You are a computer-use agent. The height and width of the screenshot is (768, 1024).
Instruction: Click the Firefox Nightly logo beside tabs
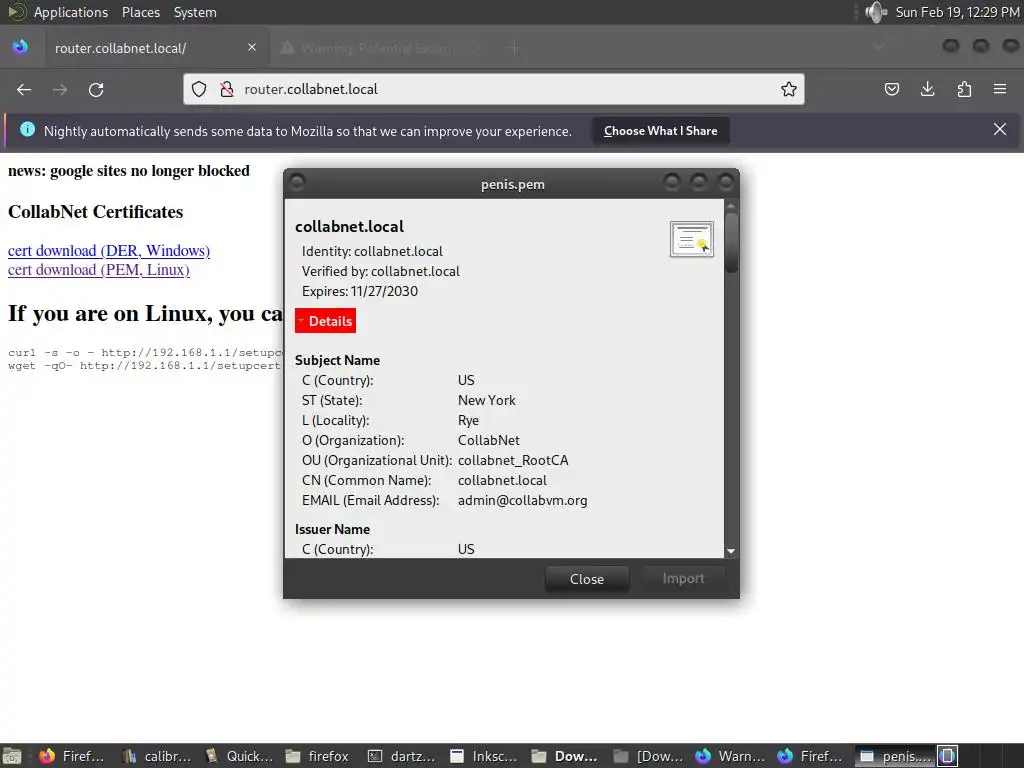coord(20,46)
